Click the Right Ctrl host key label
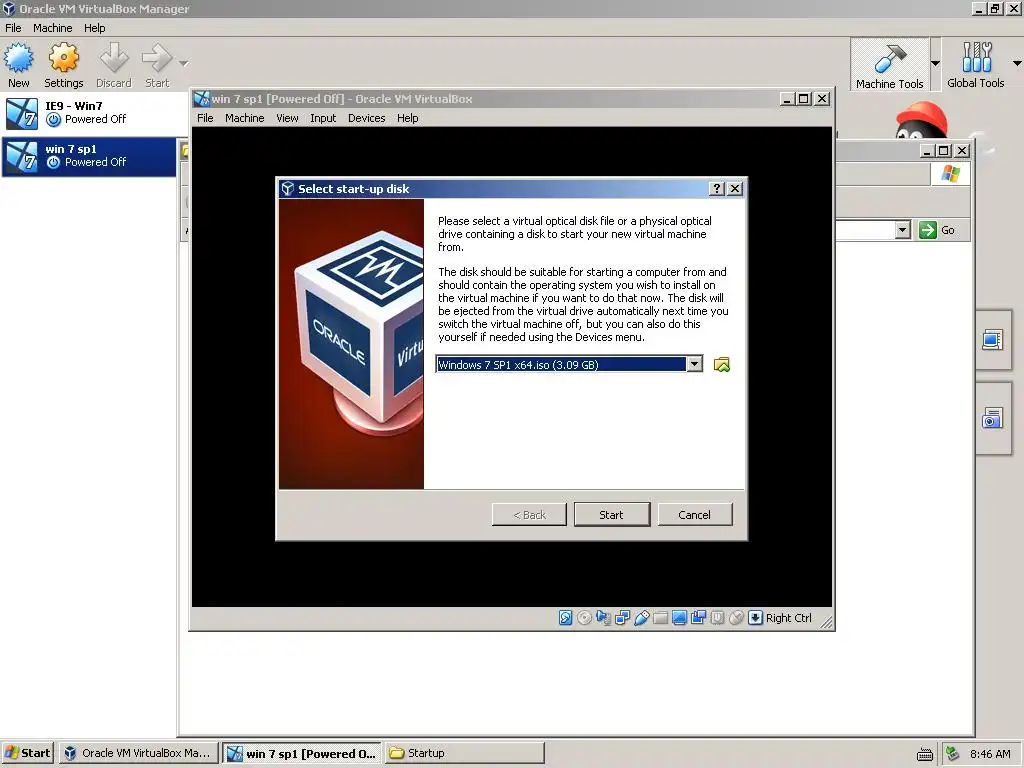1024x768 pixels. (x=789, y=618)
